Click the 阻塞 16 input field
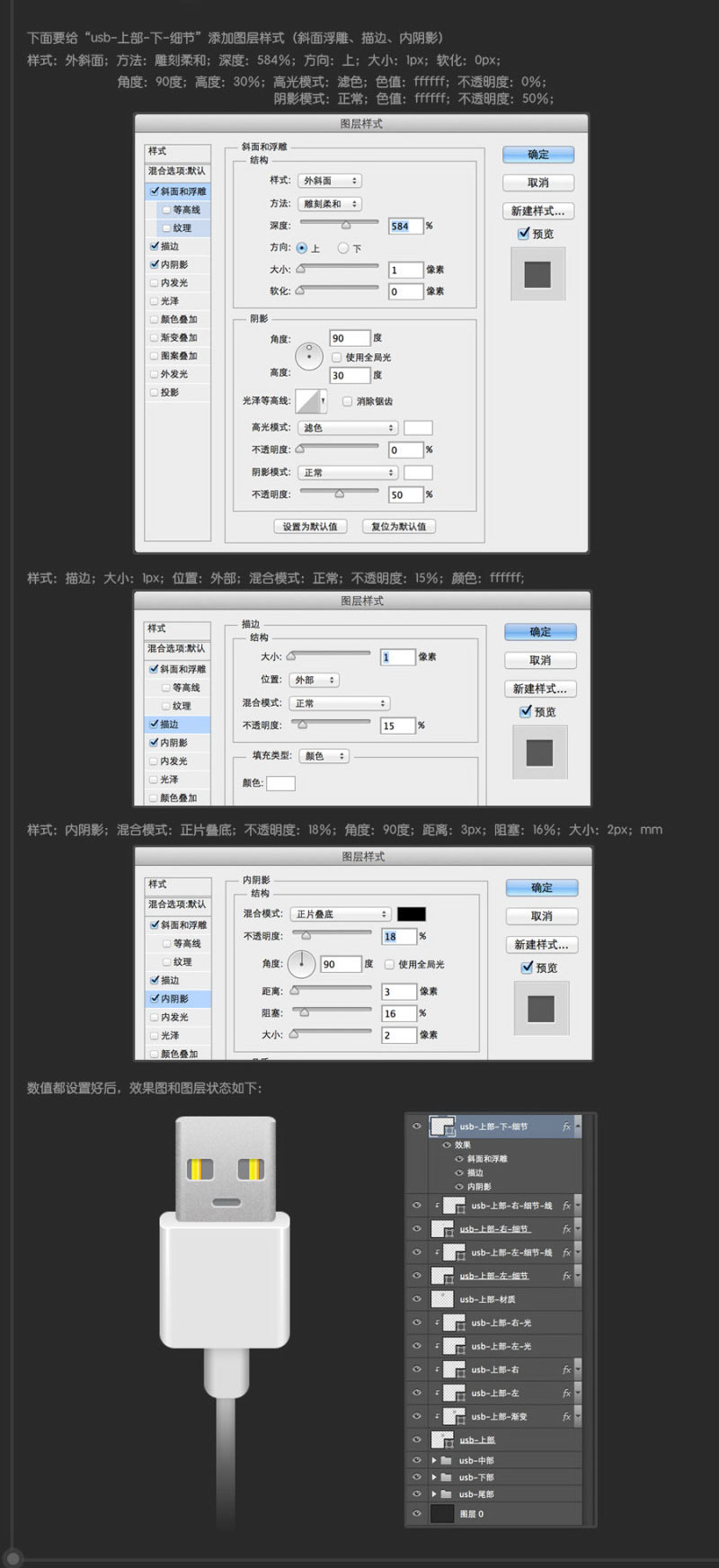Image resolution: width=719 pixels, height=1568 pixels. point(399,1013)
